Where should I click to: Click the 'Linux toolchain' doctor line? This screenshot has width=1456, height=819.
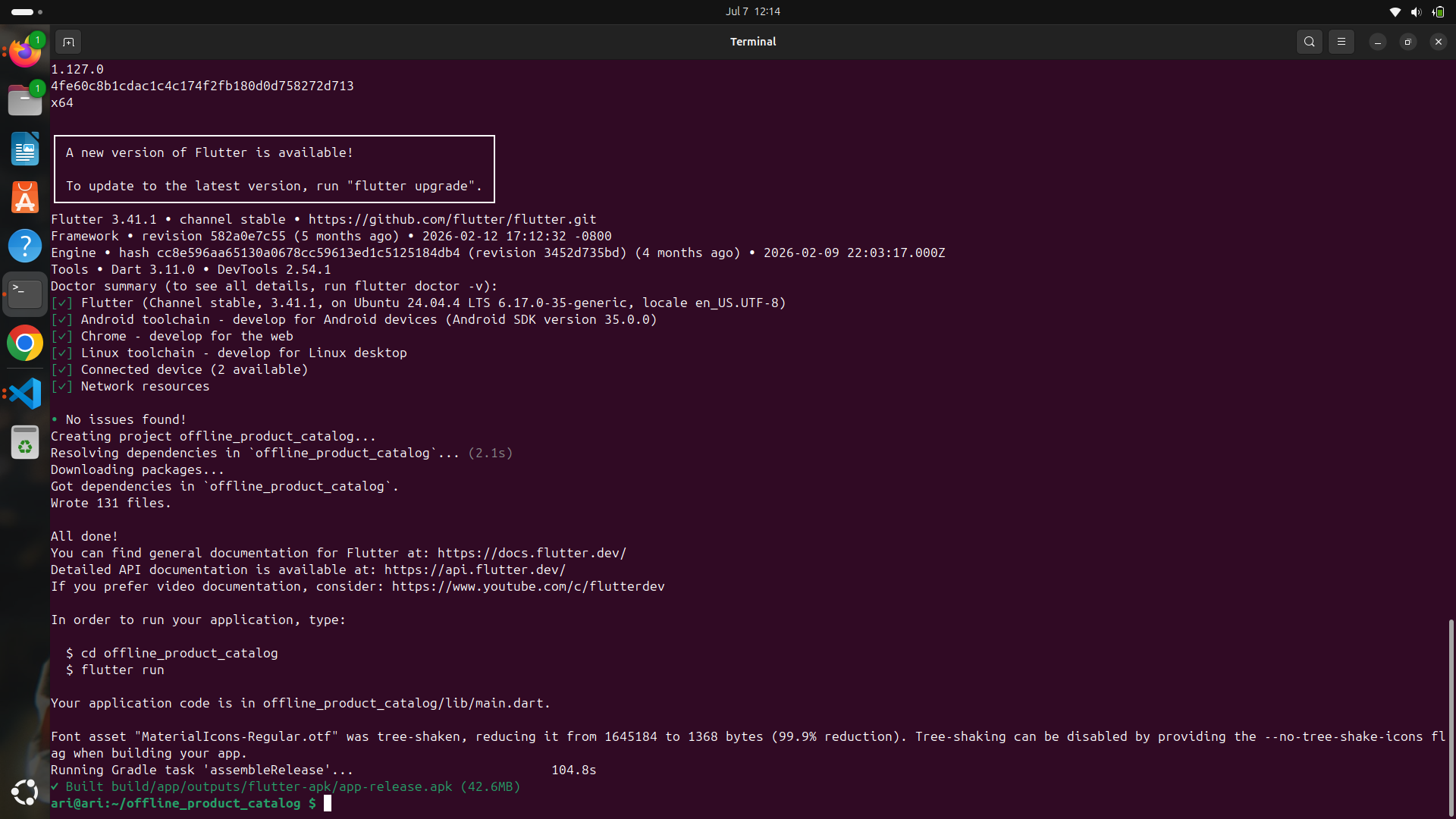click(x=229, y=353)
